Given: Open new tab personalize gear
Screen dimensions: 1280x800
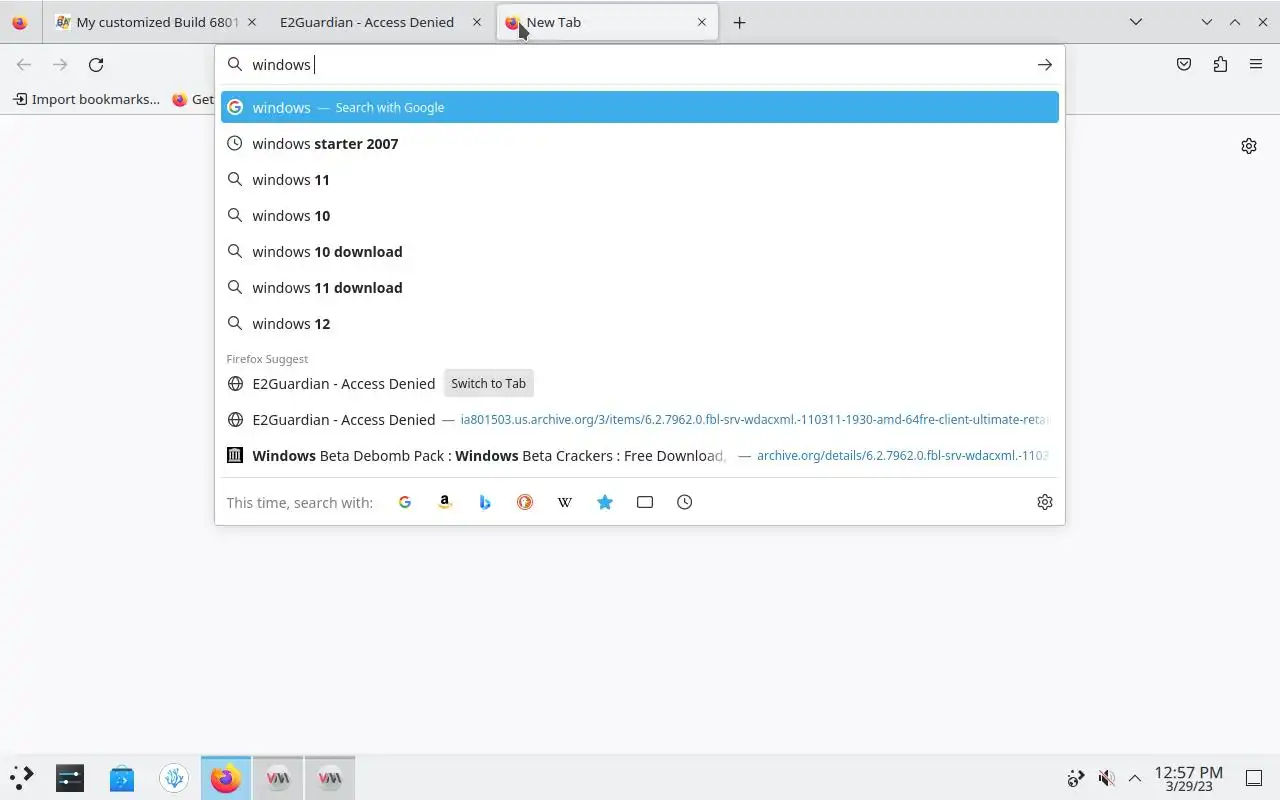Looking at the screenshot, I should pos(1249,146).
